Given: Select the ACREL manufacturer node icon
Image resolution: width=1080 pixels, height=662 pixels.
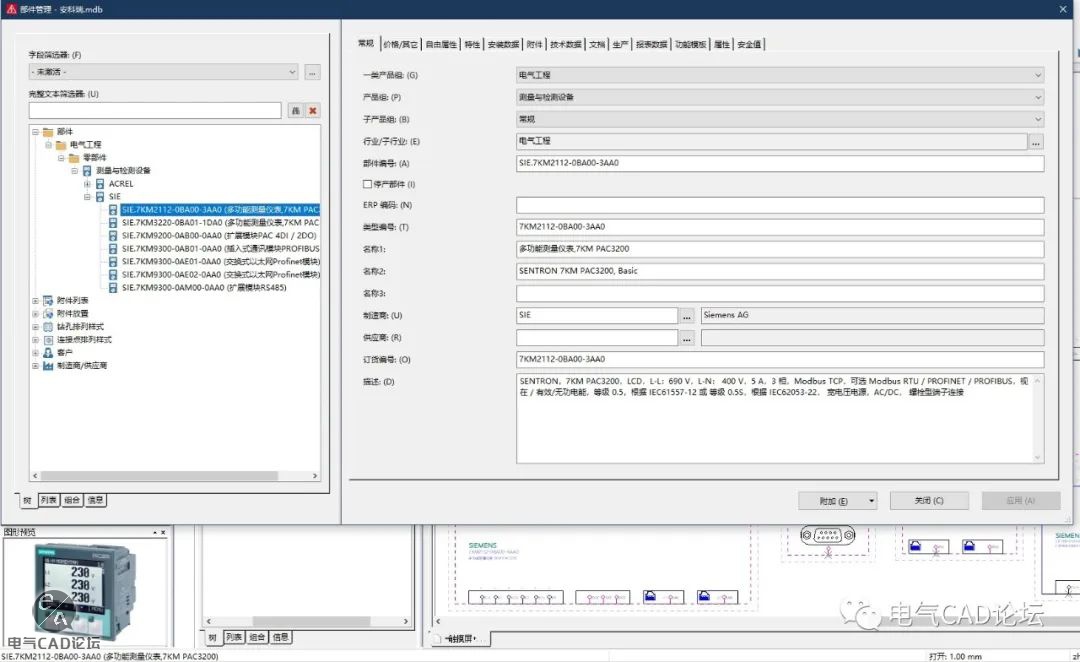Looking at the screenshot, I should click(100, 184).
